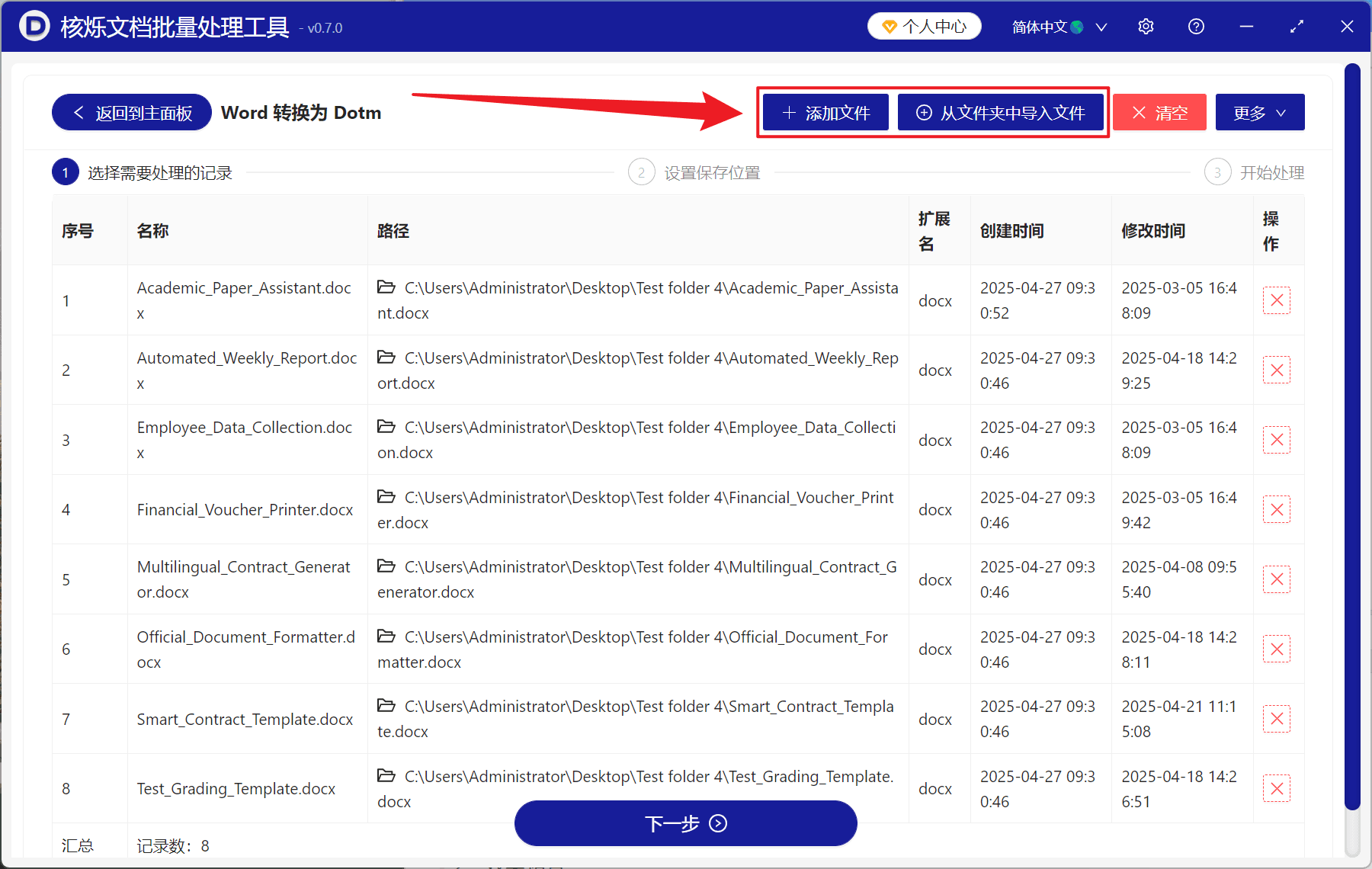
Task: Go to step 3 开始处理
Action: (x=1255, y=173)
